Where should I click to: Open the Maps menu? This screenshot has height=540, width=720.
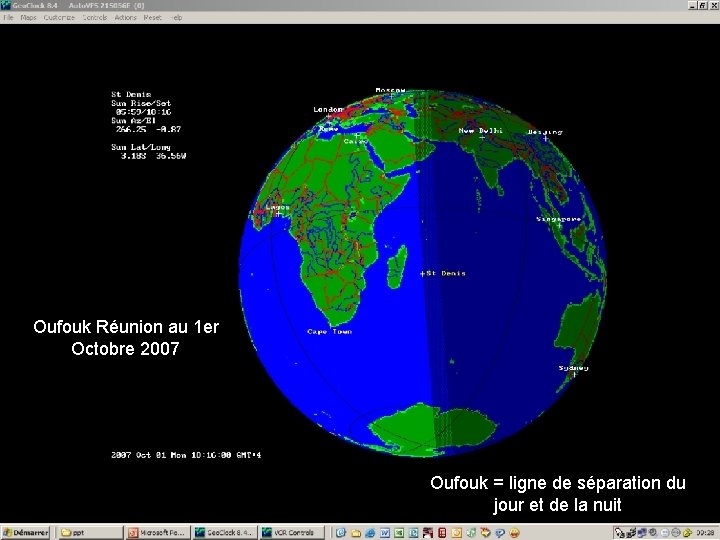pos(28,17)
